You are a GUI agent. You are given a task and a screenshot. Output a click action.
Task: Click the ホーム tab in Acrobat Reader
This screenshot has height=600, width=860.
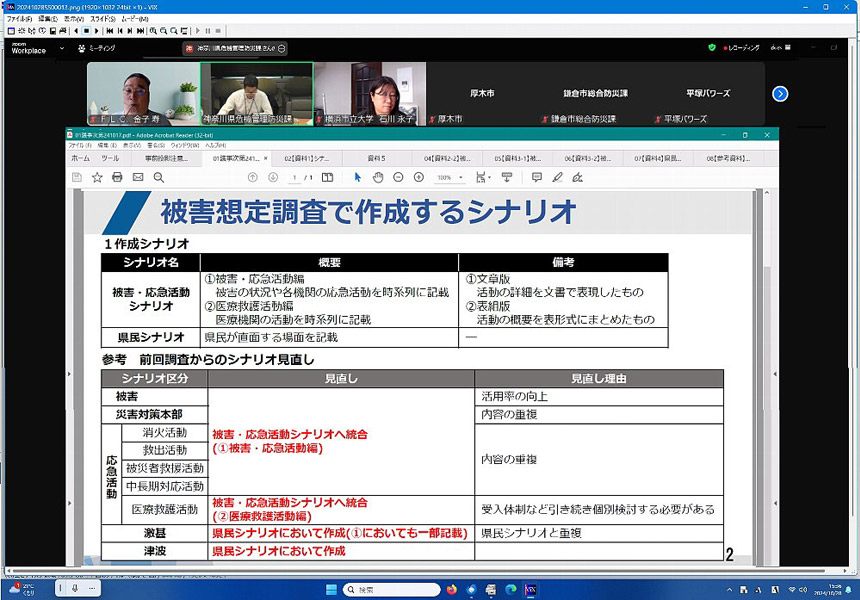coord(80,158)
